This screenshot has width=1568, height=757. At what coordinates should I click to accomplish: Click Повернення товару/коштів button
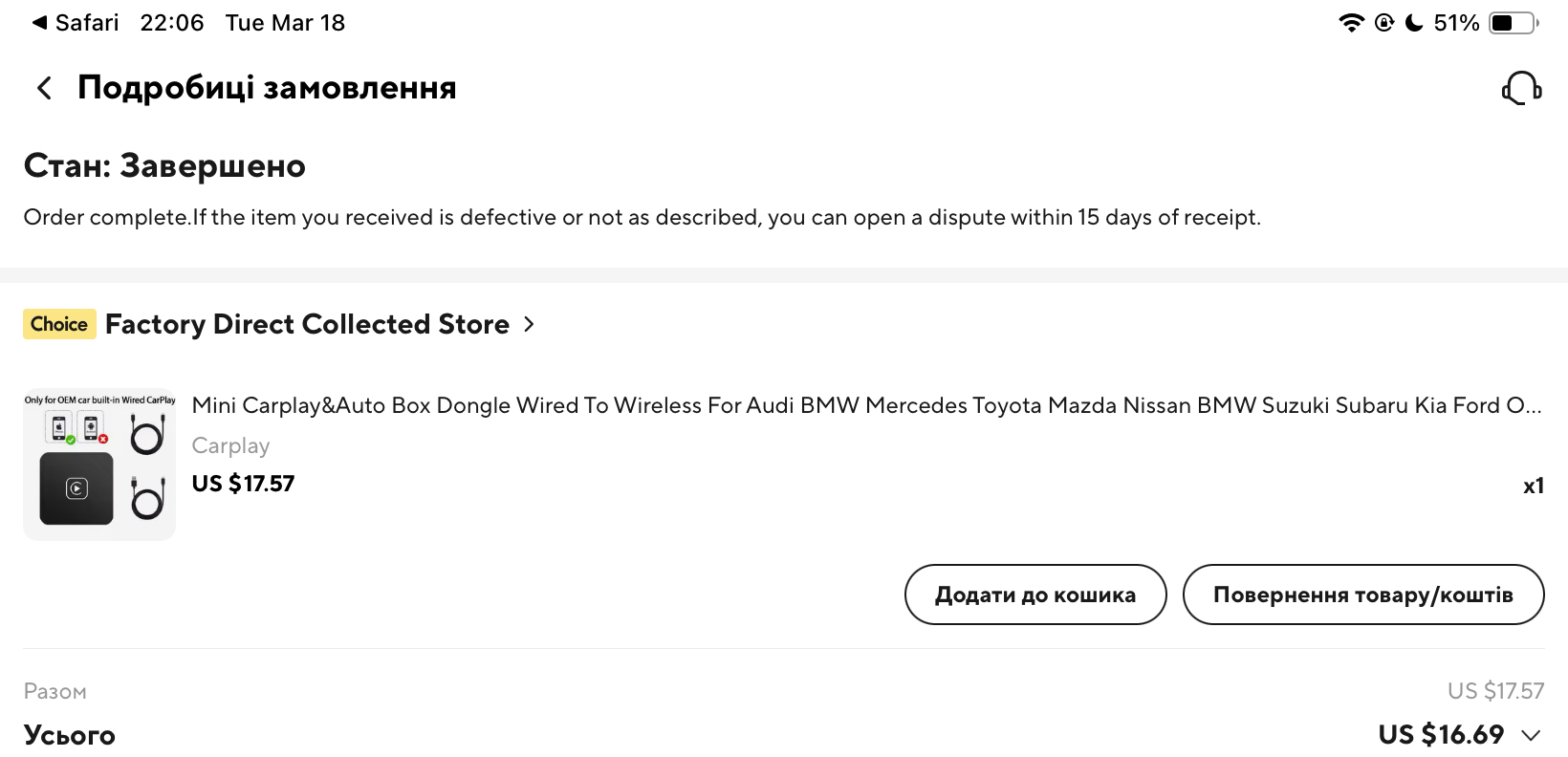1363,595
